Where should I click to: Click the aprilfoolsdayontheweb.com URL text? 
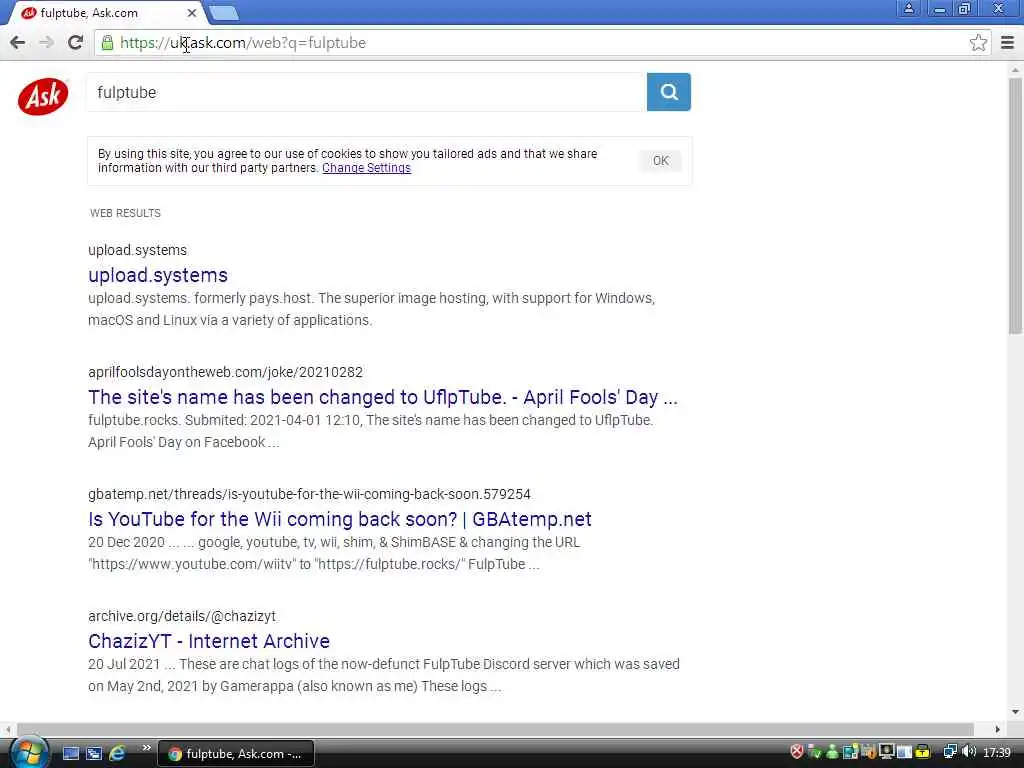coord(225,372)
